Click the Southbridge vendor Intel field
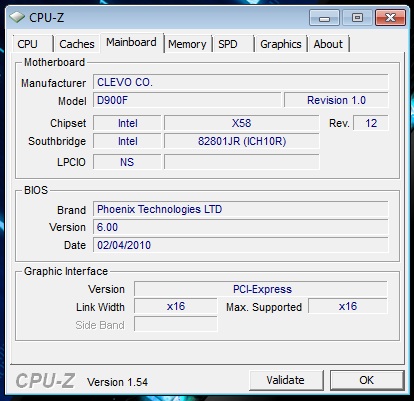 [x=127, y=141]
